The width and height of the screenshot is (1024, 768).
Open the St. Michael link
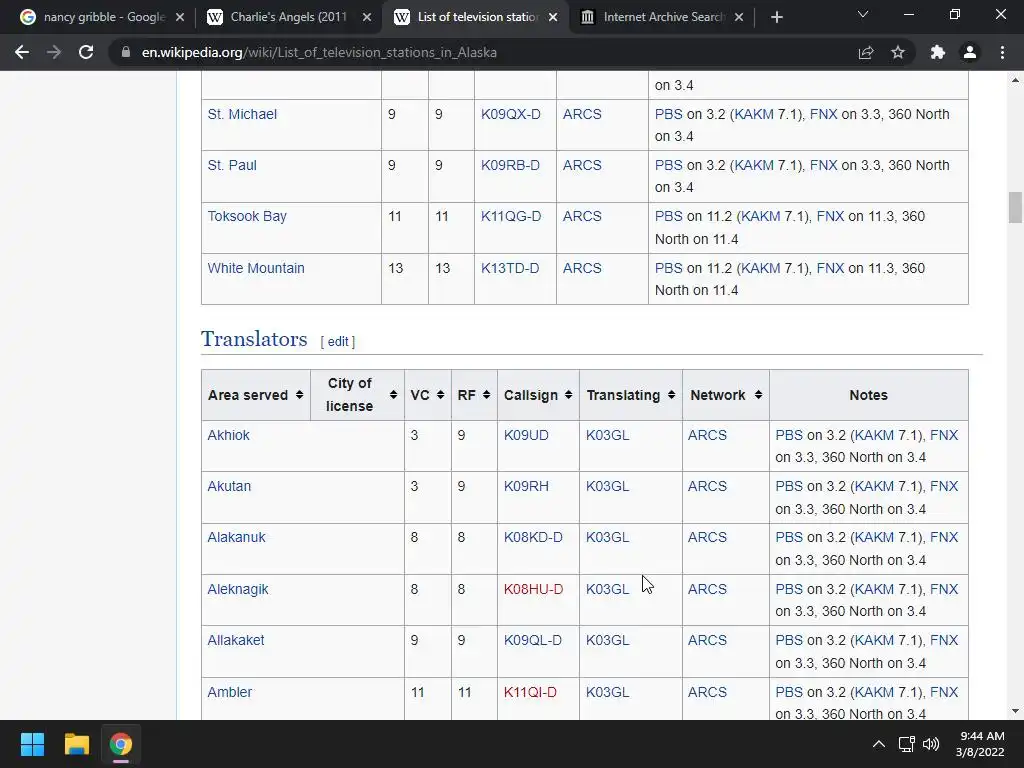click(242, 114)
